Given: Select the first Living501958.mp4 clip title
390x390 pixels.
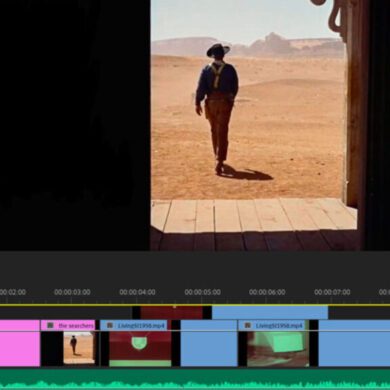Looking at the screenshot, I should tap(141, 326).
